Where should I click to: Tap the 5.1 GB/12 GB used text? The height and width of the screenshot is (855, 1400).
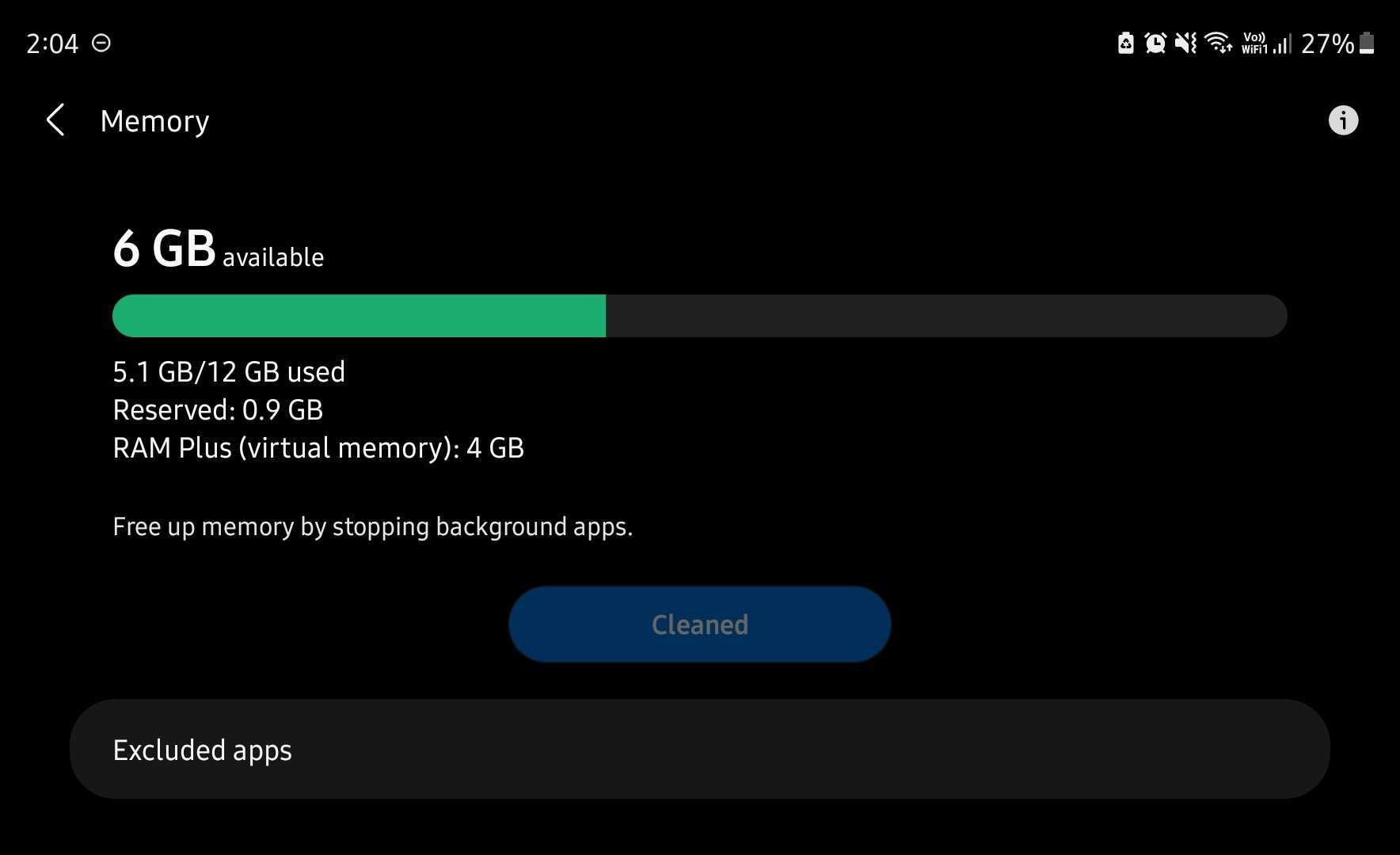click(229, 372)
